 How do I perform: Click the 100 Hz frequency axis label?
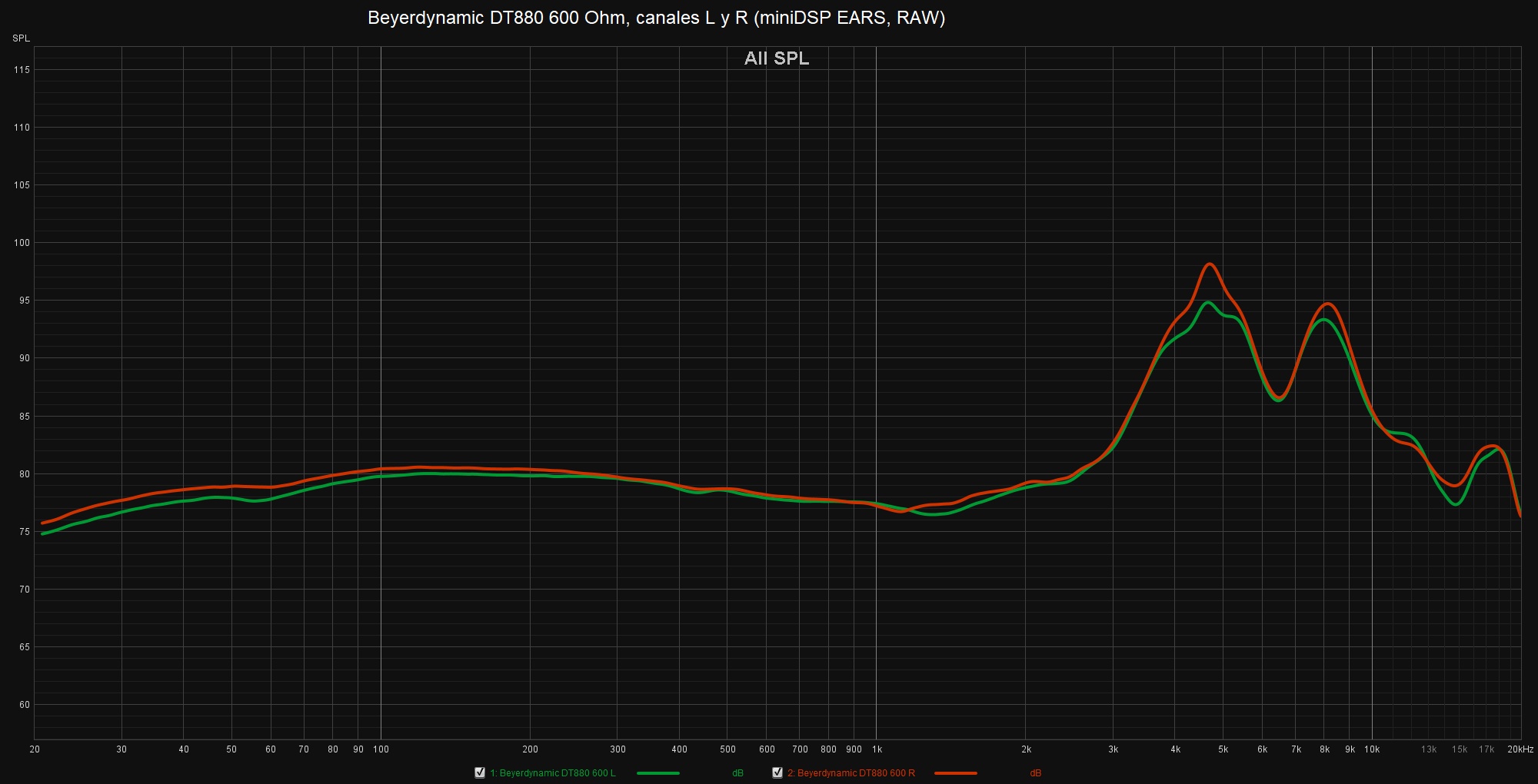(381, 749)
